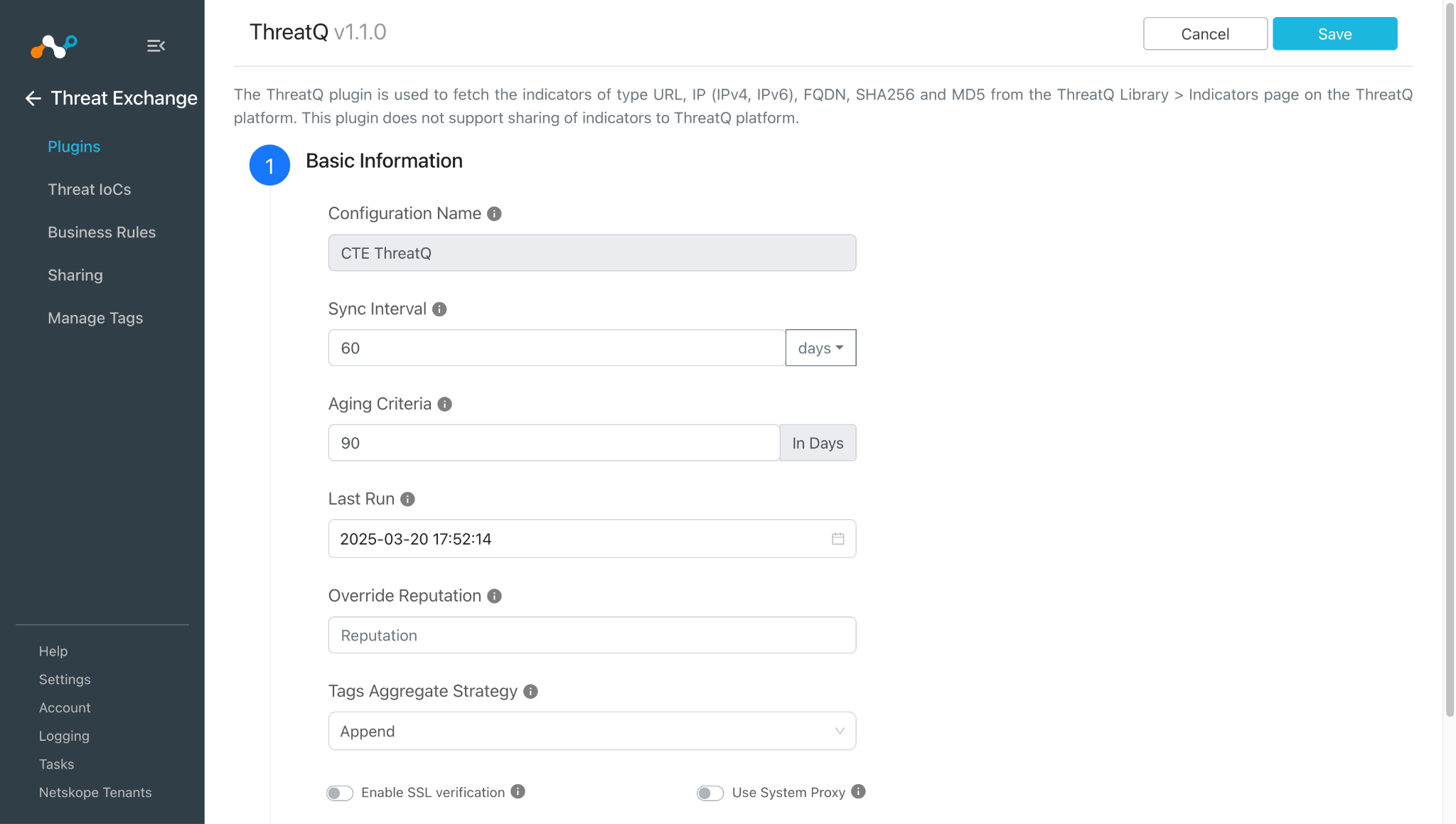Toggle Use System Proxy switch

tap(710, 793)
